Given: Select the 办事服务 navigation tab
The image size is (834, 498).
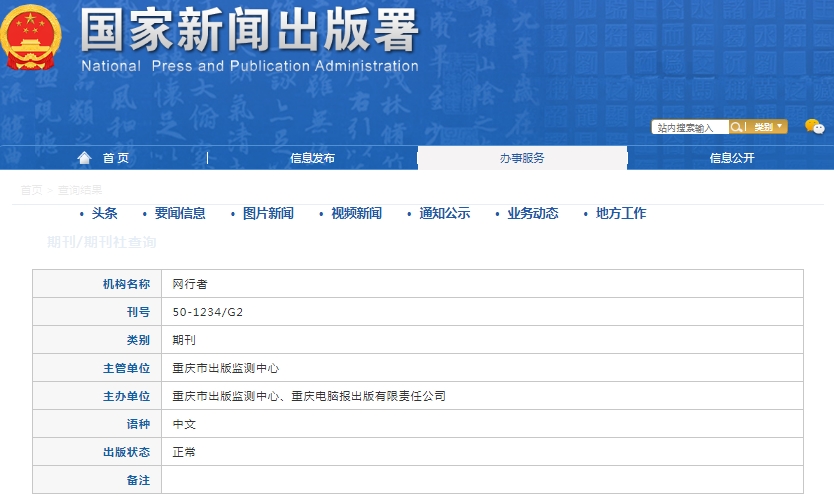Looking at the screenshot, I should tap(522, 158).
